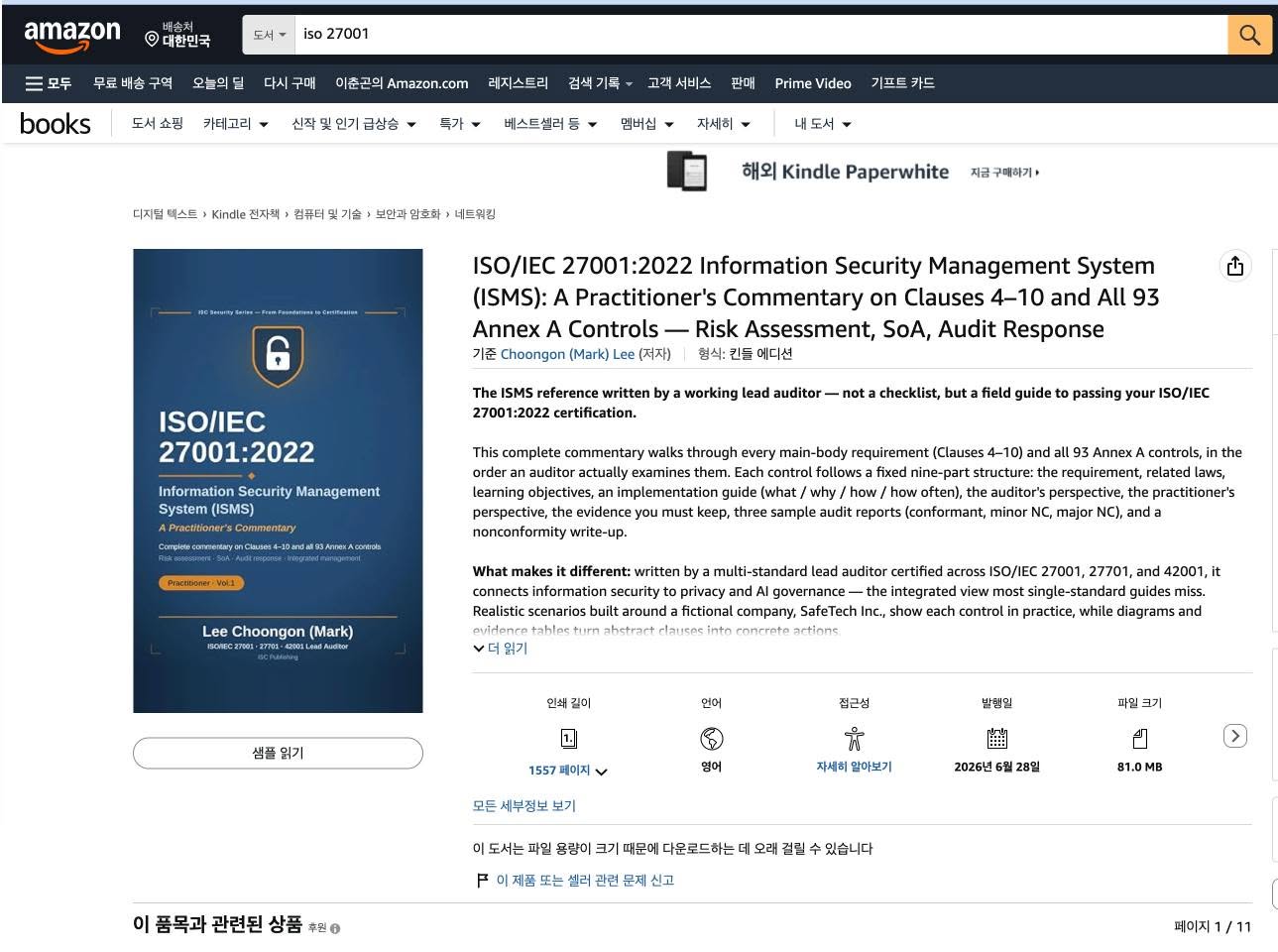
Task: Go to 레지스트리 in the navigation bar
Action: coord(518,83)
